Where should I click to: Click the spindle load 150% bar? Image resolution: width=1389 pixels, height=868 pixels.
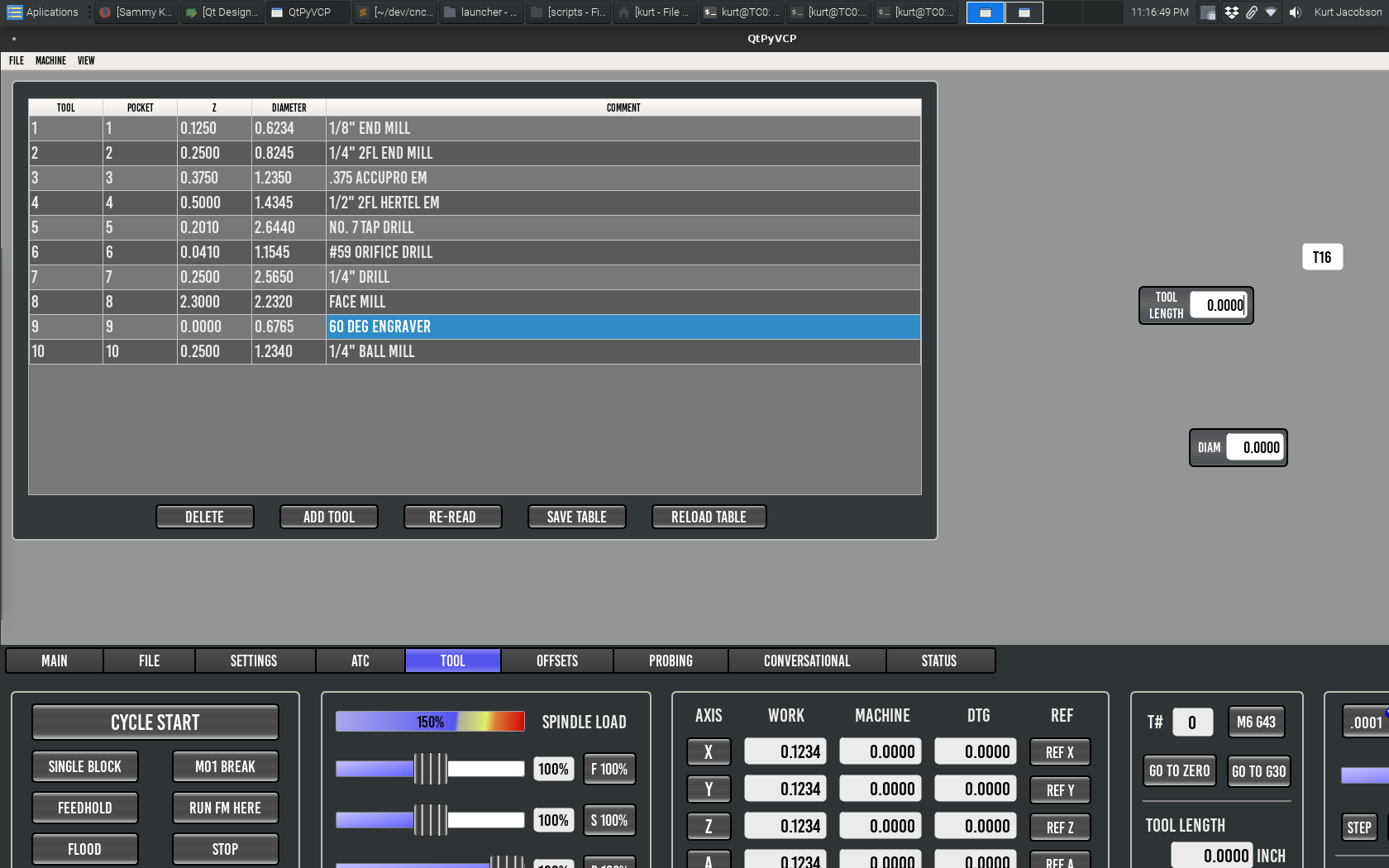tap(430, 722)
